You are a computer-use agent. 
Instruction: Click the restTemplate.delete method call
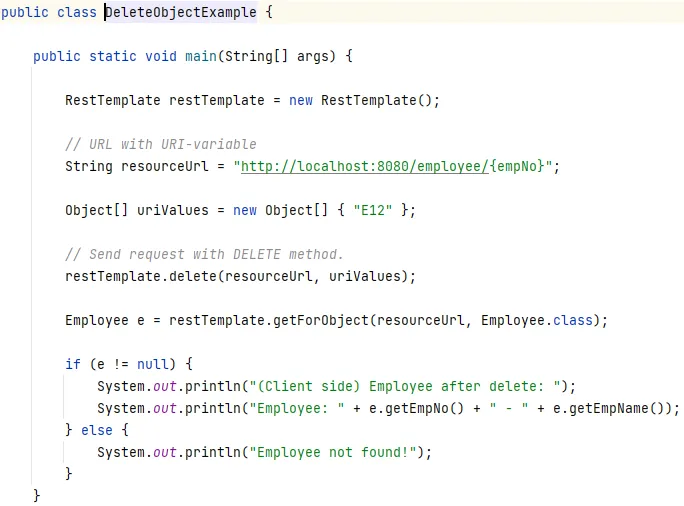click(x=240, y=277)
